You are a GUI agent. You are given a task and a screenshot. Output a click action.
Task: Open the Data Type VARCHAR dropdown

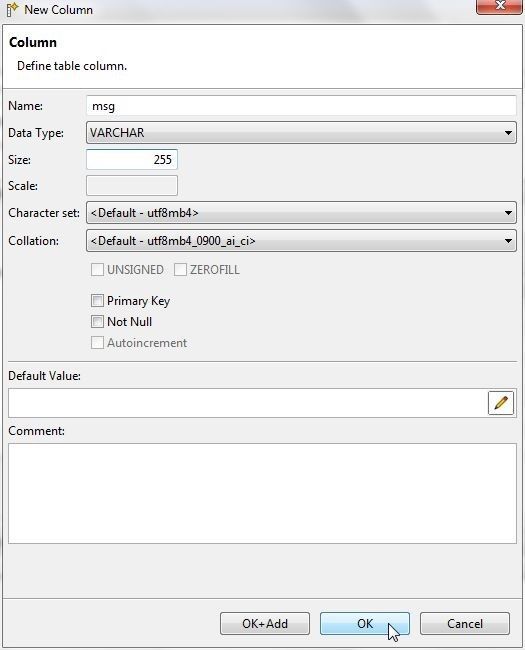pos(301,133)
